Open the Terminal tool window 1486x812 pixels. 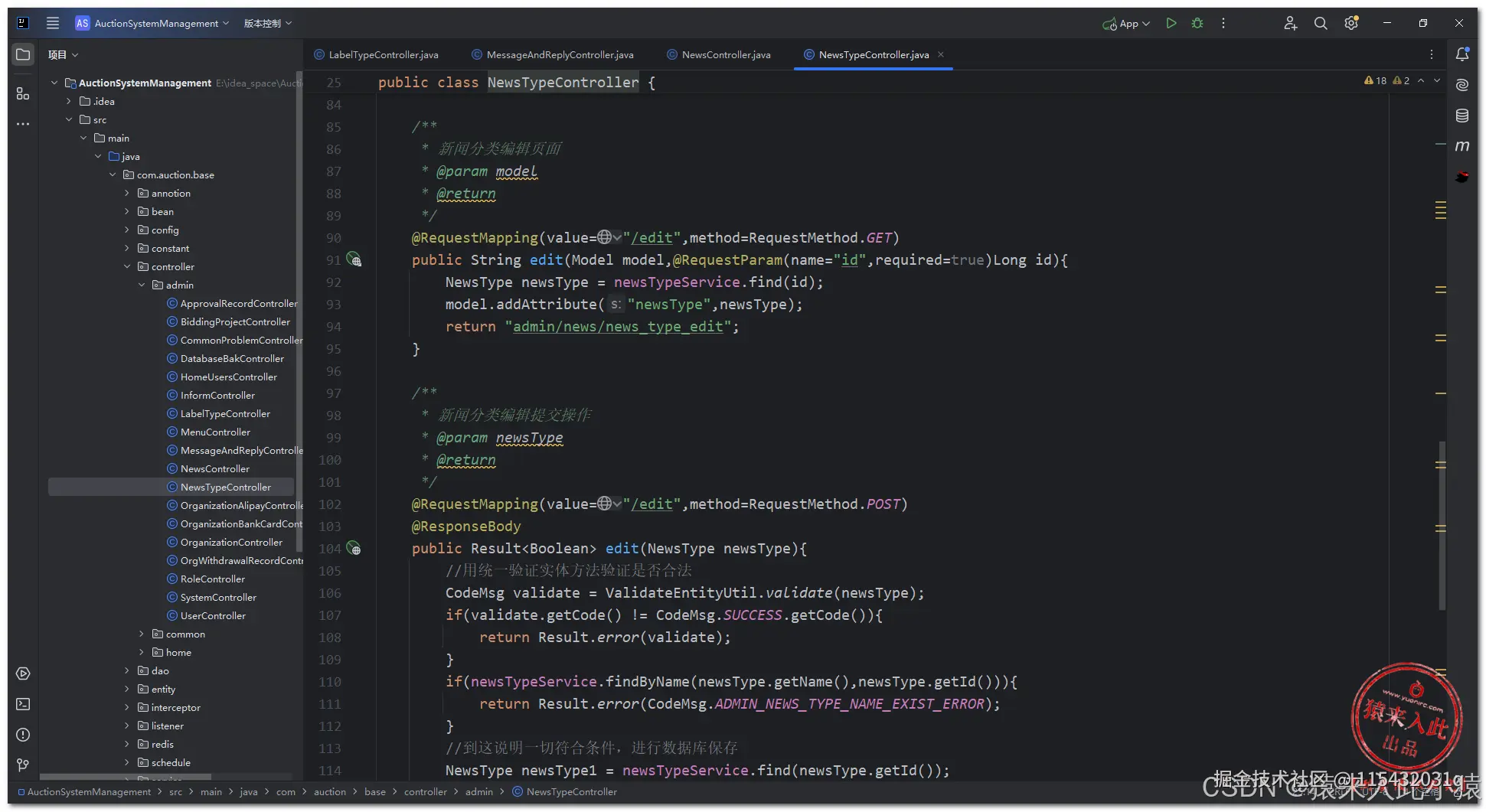click(x=23, y=704)
